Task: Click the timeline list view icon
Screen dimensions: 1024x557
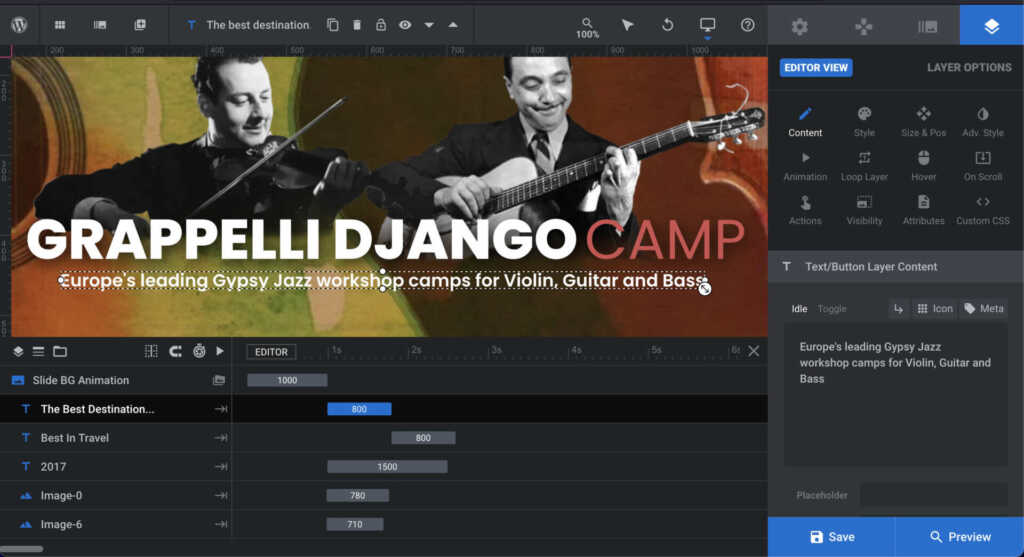Action: pyautogui.click(x=39, y=351)
